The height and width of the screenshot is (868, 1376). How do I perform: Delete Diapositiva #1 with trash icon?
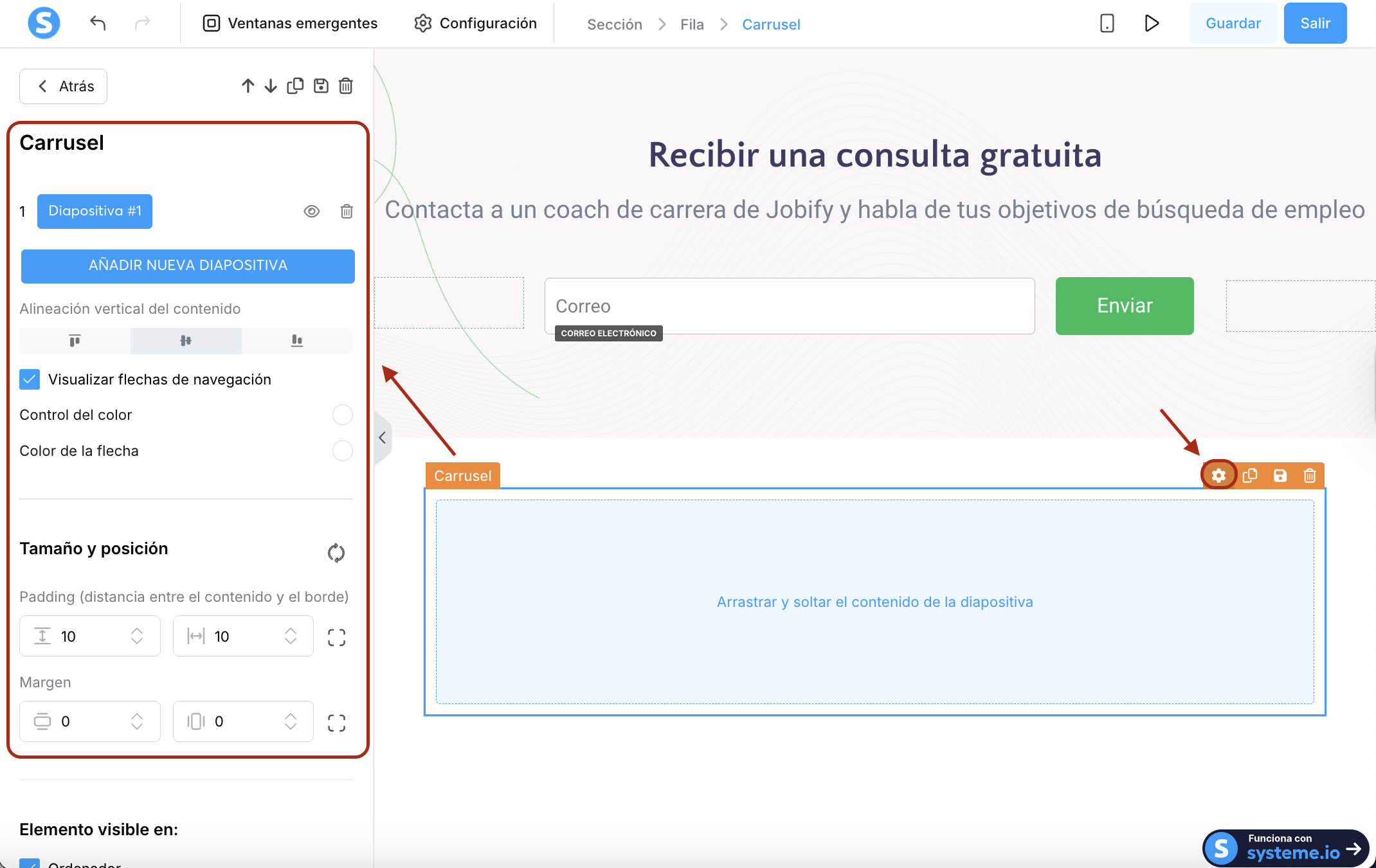(347, 212)
